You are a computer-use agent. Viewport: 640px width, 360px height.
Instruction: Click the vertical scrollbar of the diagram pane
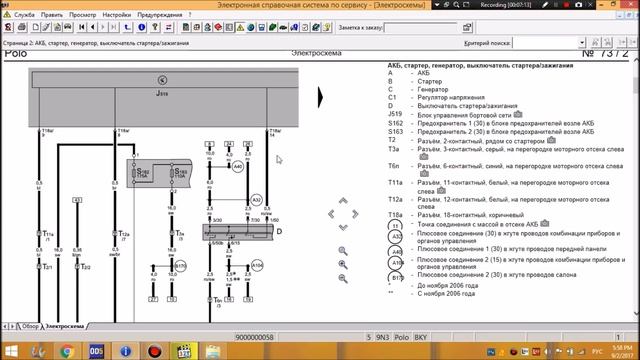(x=636, y=188)
